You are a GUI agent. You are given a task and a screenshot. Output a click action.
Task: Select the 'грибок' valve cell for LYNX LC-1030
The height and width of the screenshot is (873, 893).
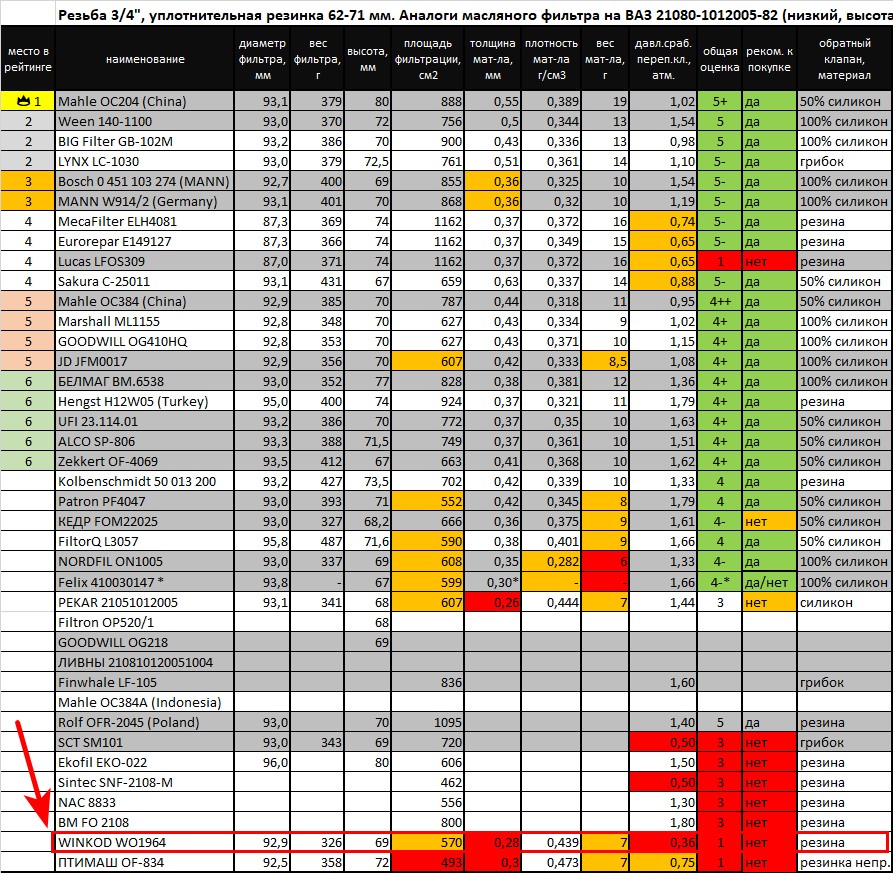[x=844, y=161]
